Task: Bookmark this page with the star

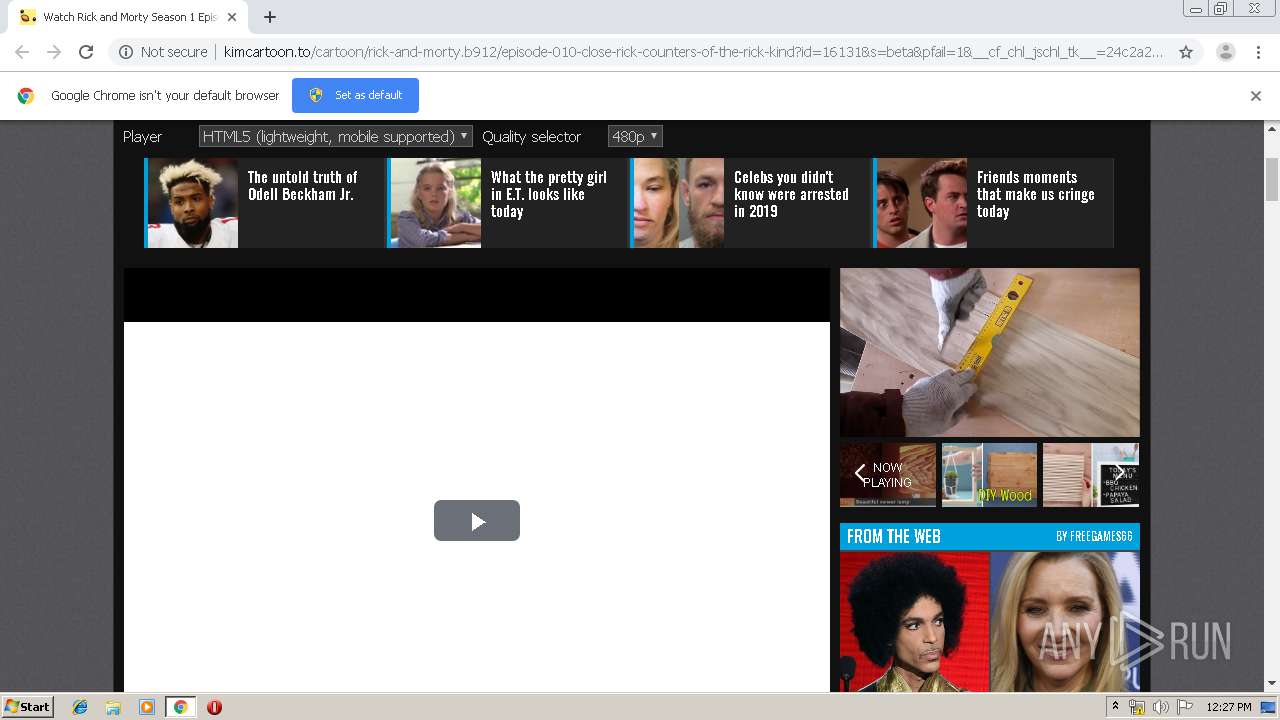Action: 1186,52
